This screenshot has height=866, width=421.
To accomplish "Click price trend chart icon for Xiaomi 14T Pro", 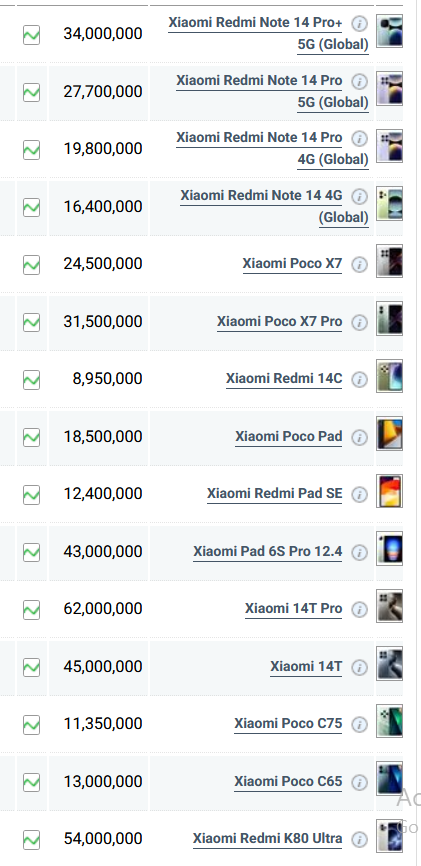I will [31, 610].
